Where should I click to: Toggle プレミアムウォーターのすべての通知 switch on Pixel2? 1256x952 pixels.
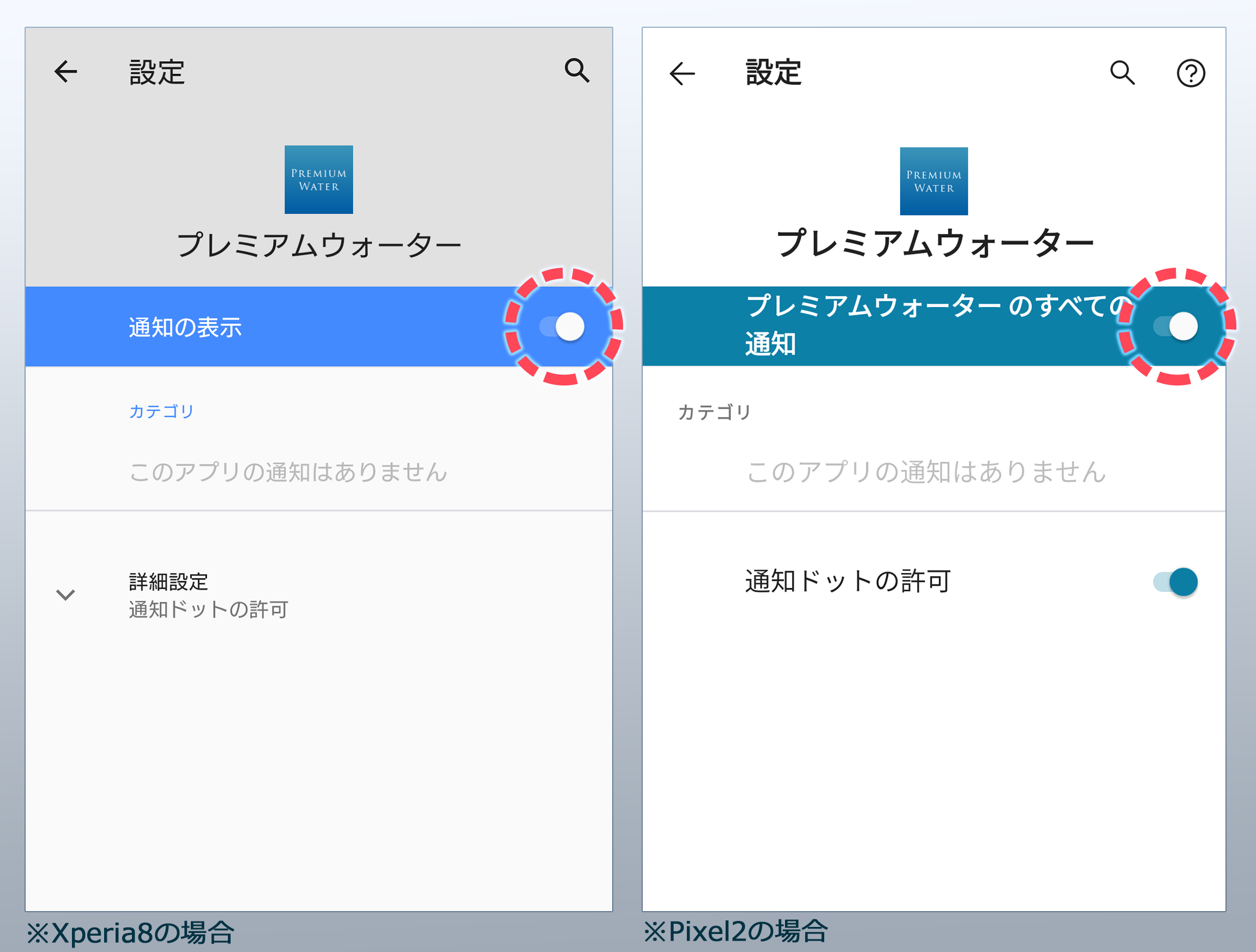point(1176,327)
